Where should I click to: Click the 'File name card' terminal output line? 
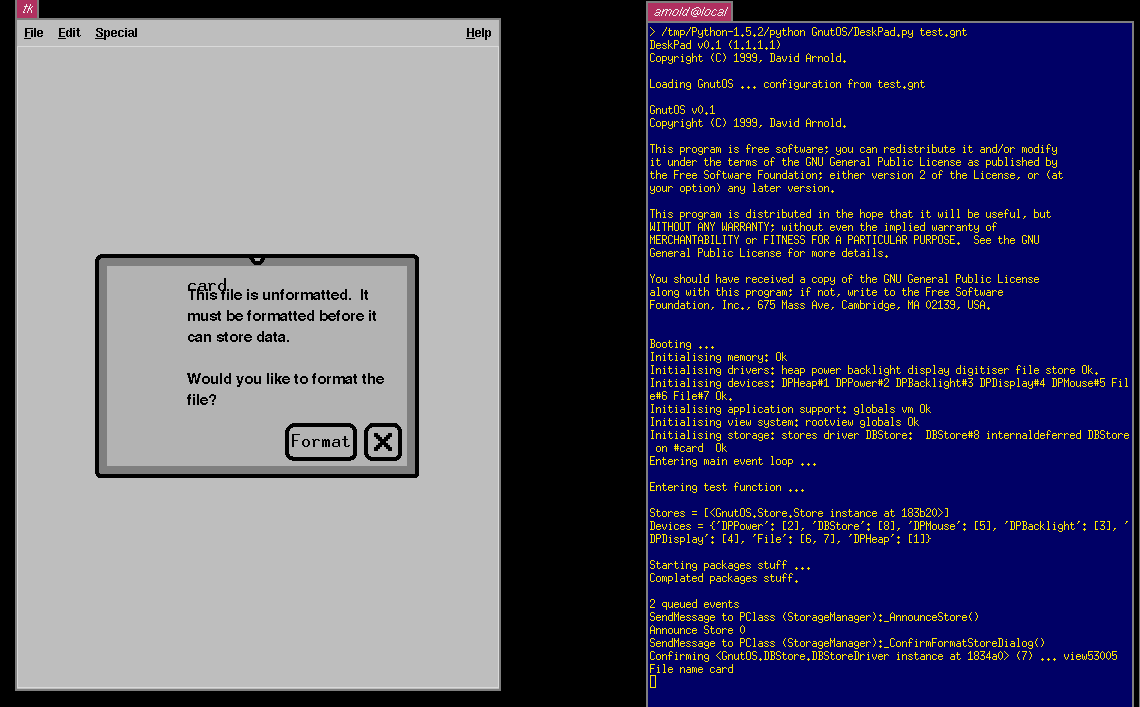[x=691, y=669]
